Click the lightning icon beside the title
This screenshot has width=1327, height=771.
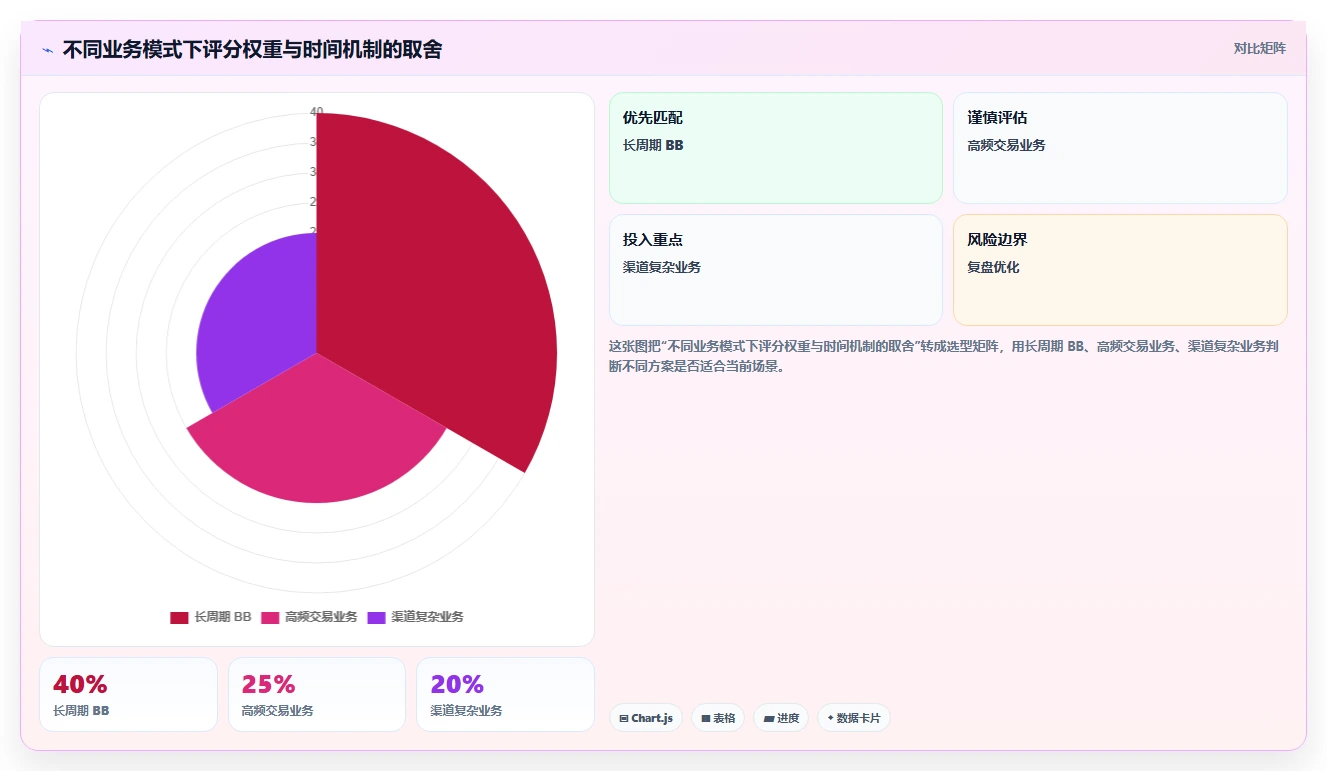pyautogui.click(x=47, y=50)
